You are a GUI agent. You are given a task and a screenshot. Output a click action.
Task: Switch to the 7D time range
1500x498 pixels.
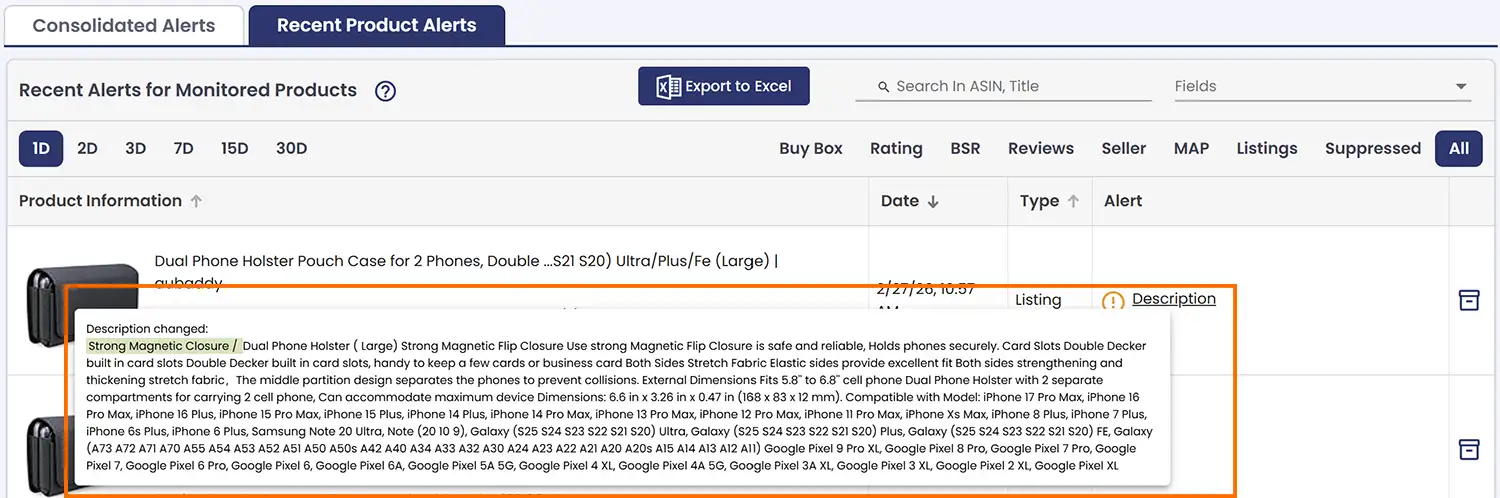183,148
